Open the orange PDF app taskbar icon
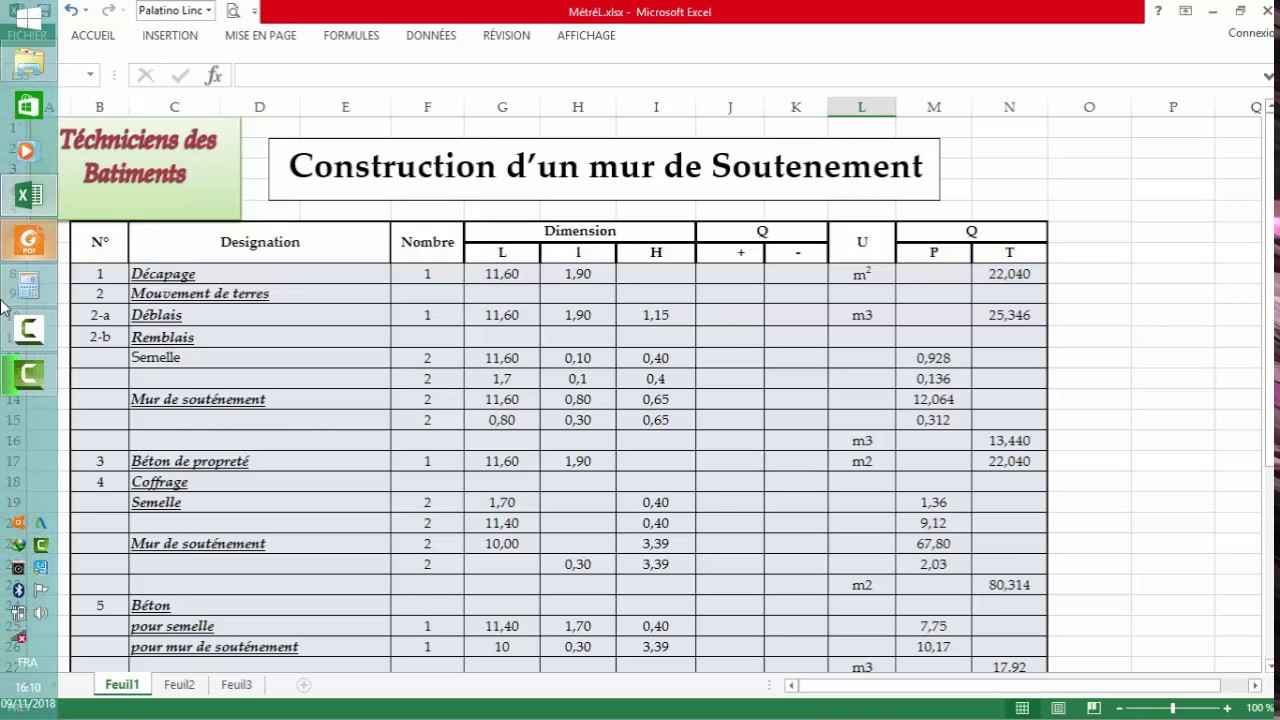This screenshot has height=720, width=1280. [x=28, y=240]
